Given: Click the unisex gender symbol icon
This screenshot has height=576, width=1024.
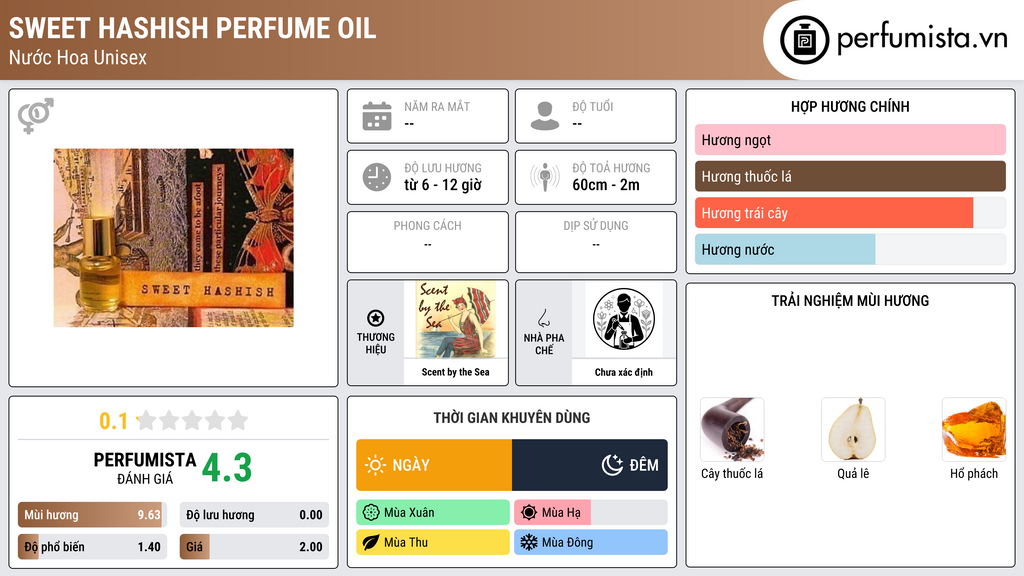Looking at the screenshot, I should point(36,116).
